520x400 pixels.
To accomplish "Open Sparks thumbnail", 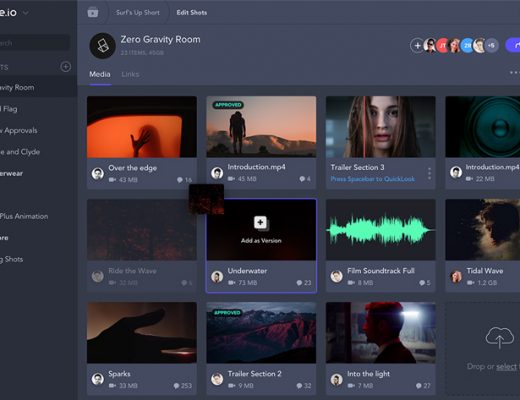I will coord(142,333).
